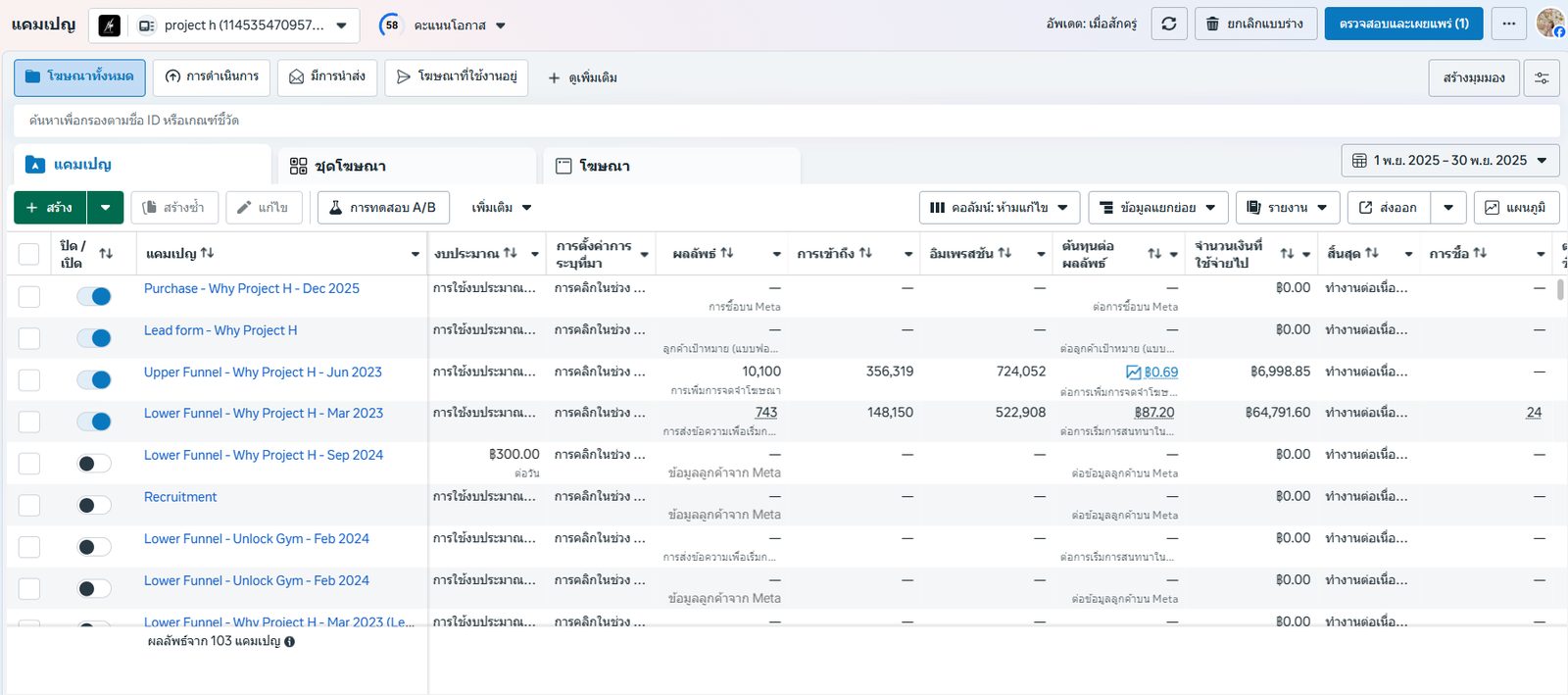Open Lower Funnel - Why Project H - Sep 2024 campaign
The image size is (1568, 695).
point(264,456)
